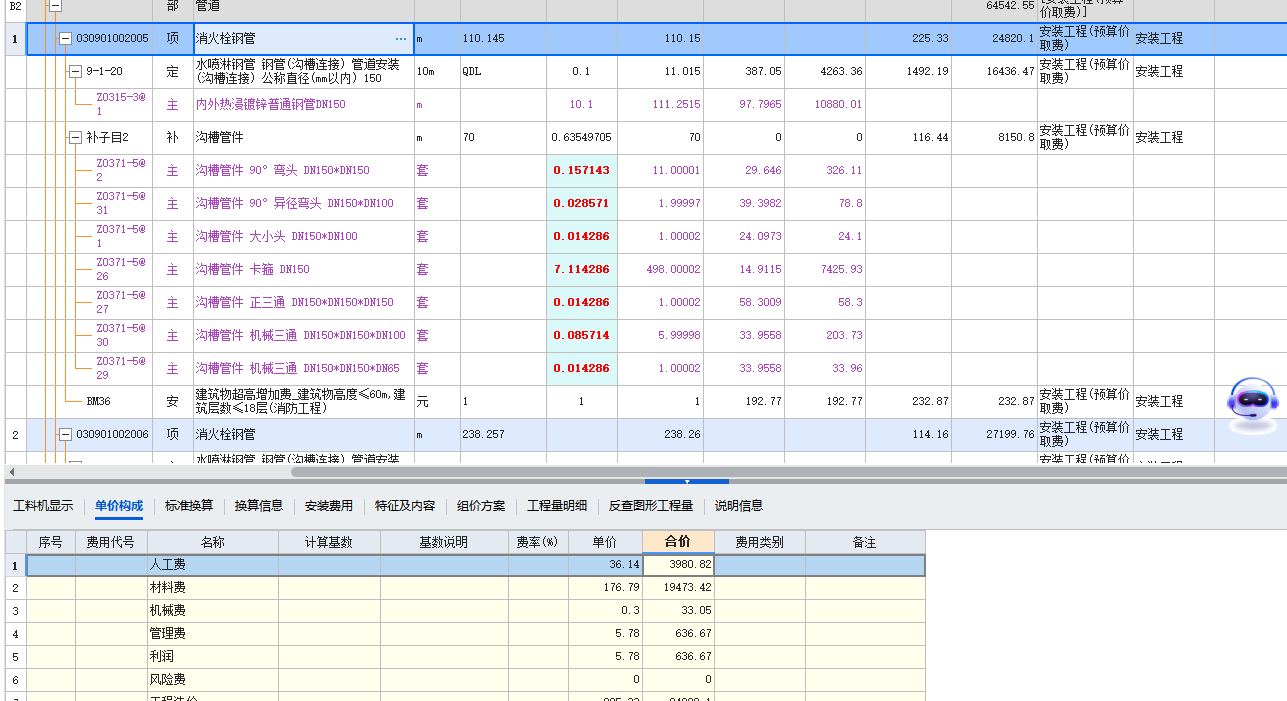Select the 单价构成 tab
The width and height of the screenshot is (1287, 701).
click(x=119, y=506)
